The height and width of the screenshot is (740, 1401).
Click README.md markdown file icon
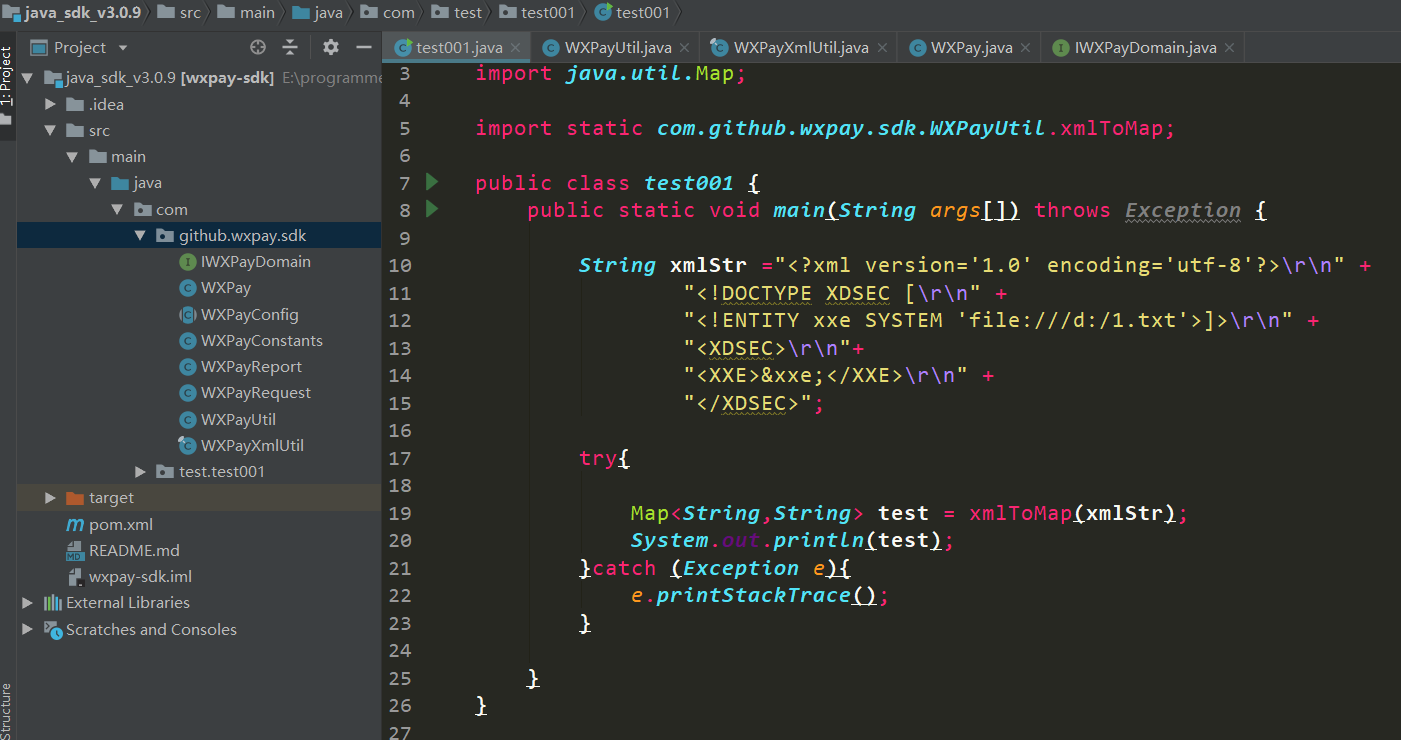tap(75, 551)
